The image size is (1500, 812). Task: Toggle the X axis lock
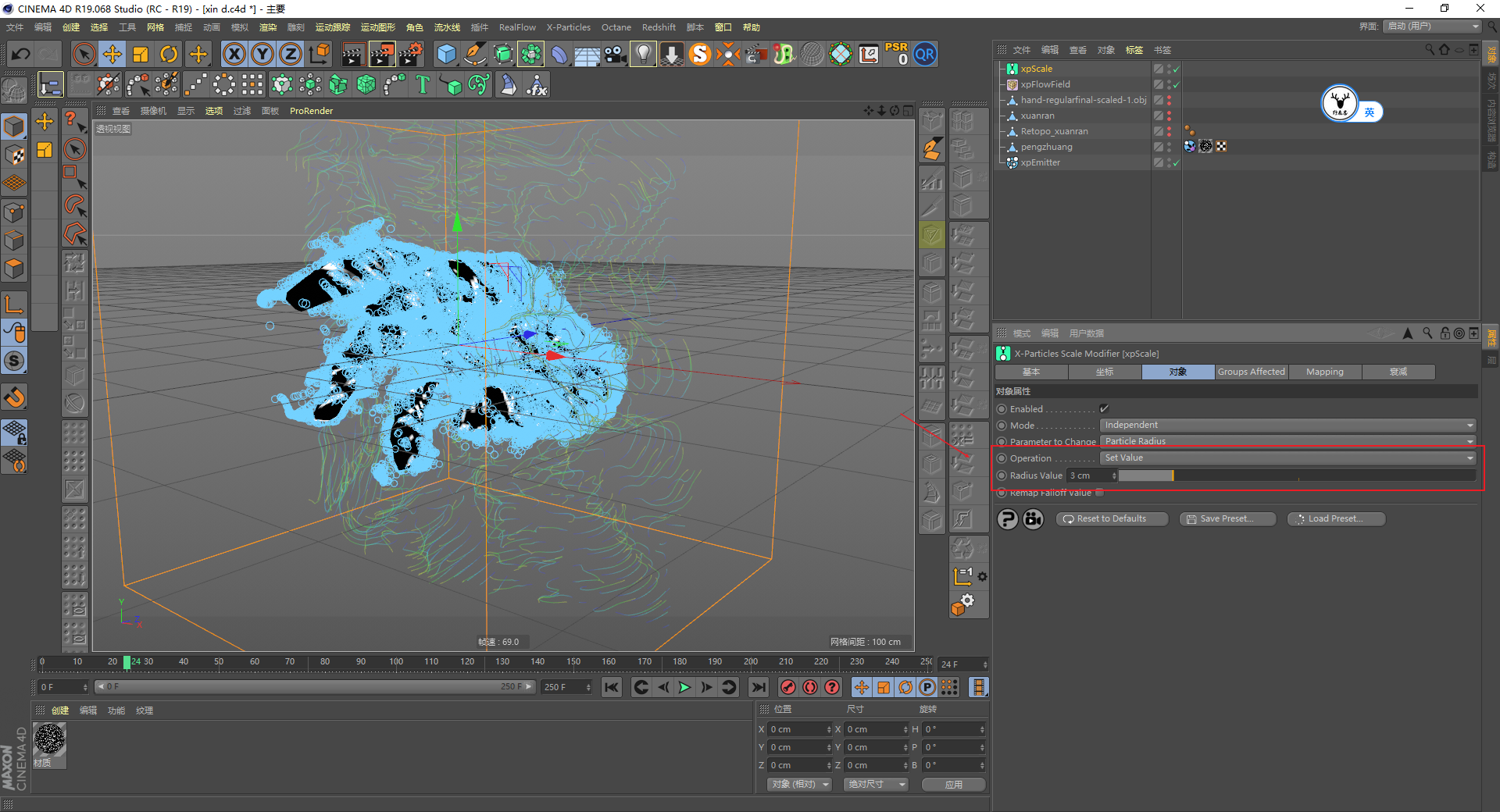(x=234, y=54)
